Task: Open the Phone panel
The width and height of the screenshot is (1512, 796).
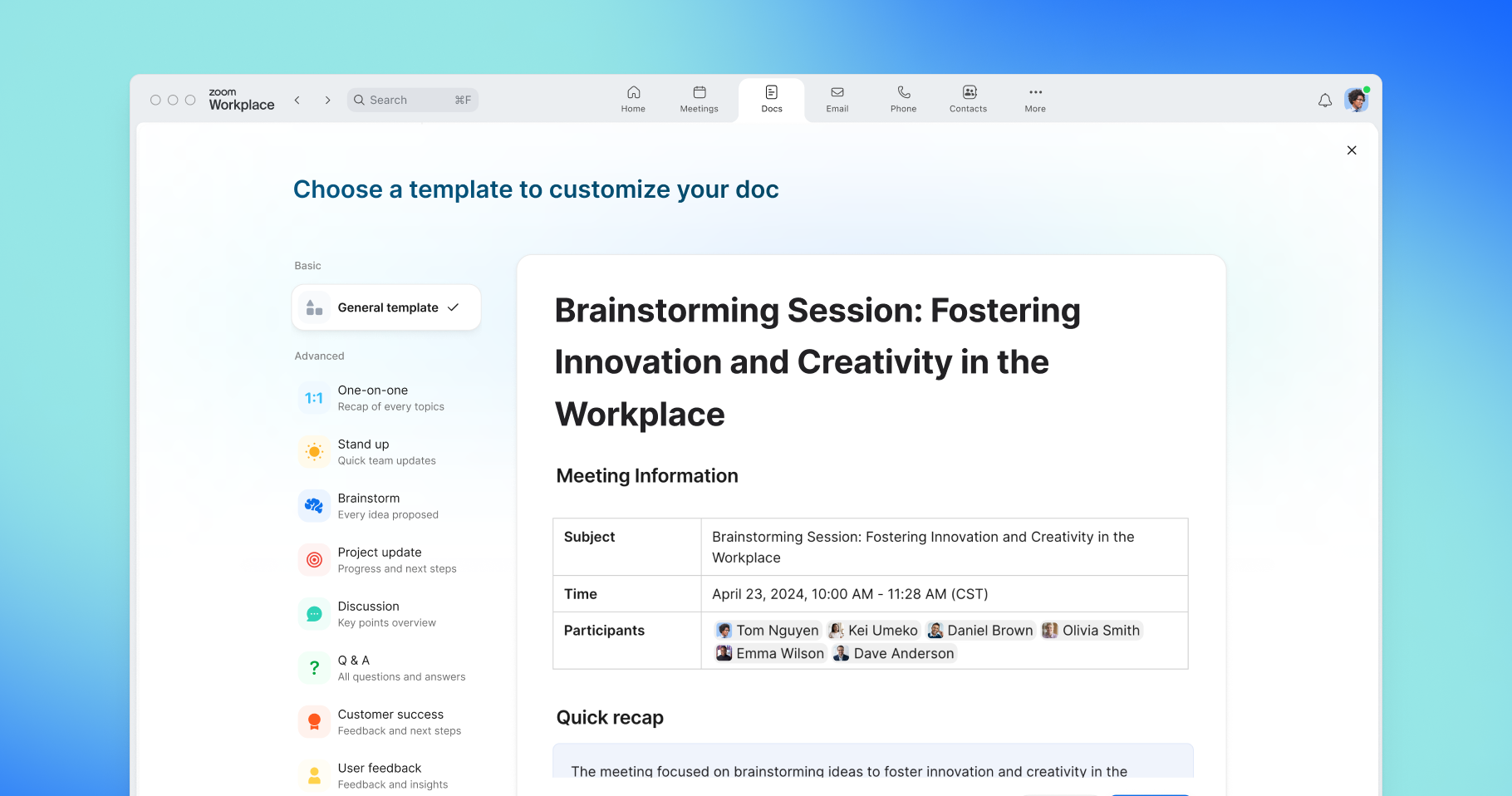Action: click(902, 99)
